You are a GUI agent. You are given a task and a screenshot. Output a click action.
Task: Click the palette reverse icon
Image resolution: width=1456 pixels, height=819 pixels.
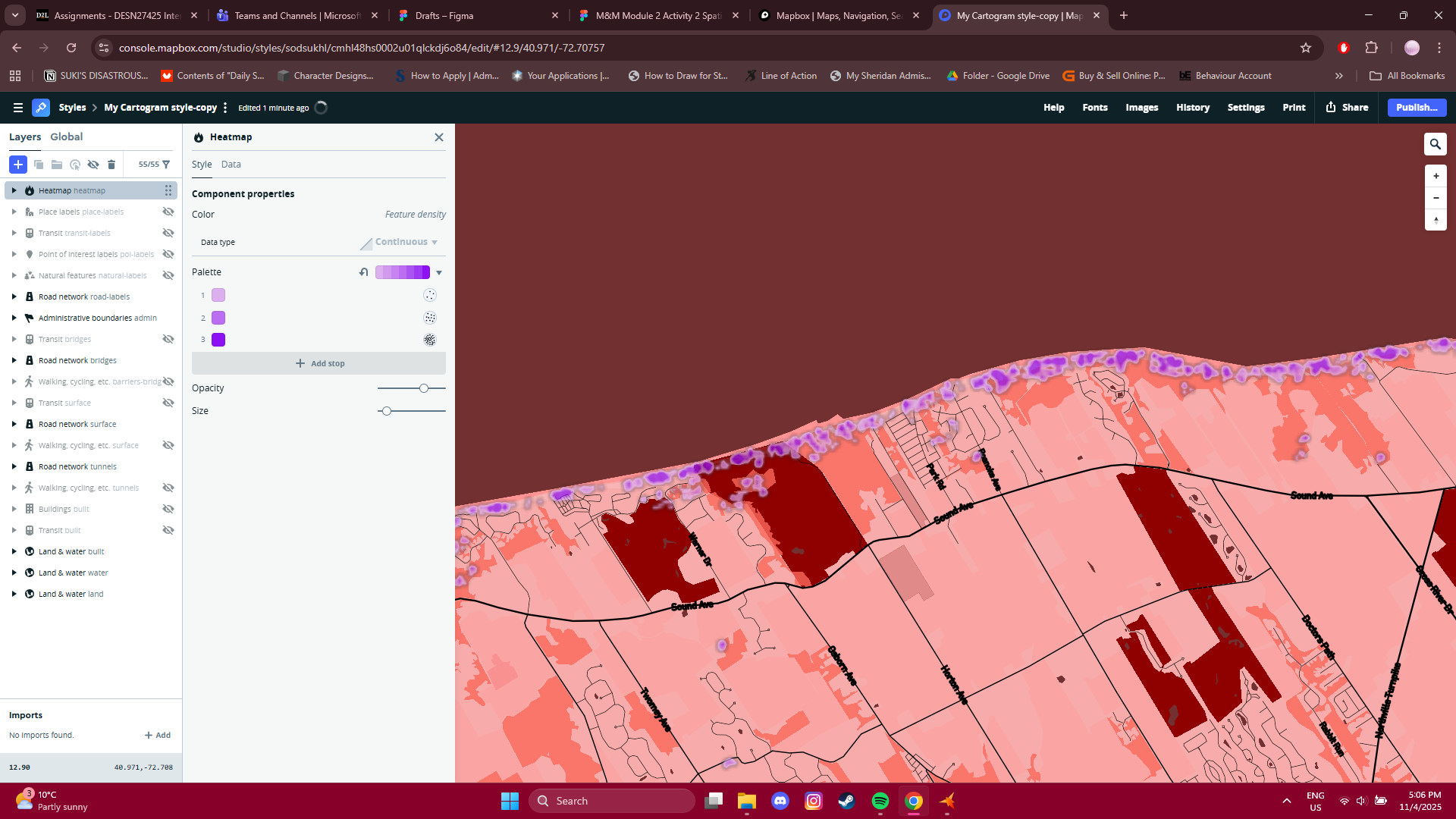point(364,271)
